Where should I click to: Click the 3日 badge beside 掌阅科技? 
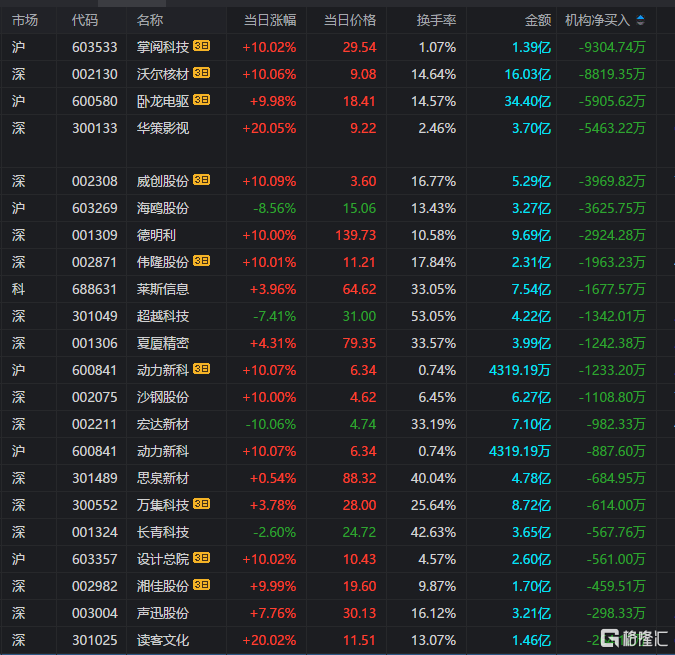click(x=201, y=46)
